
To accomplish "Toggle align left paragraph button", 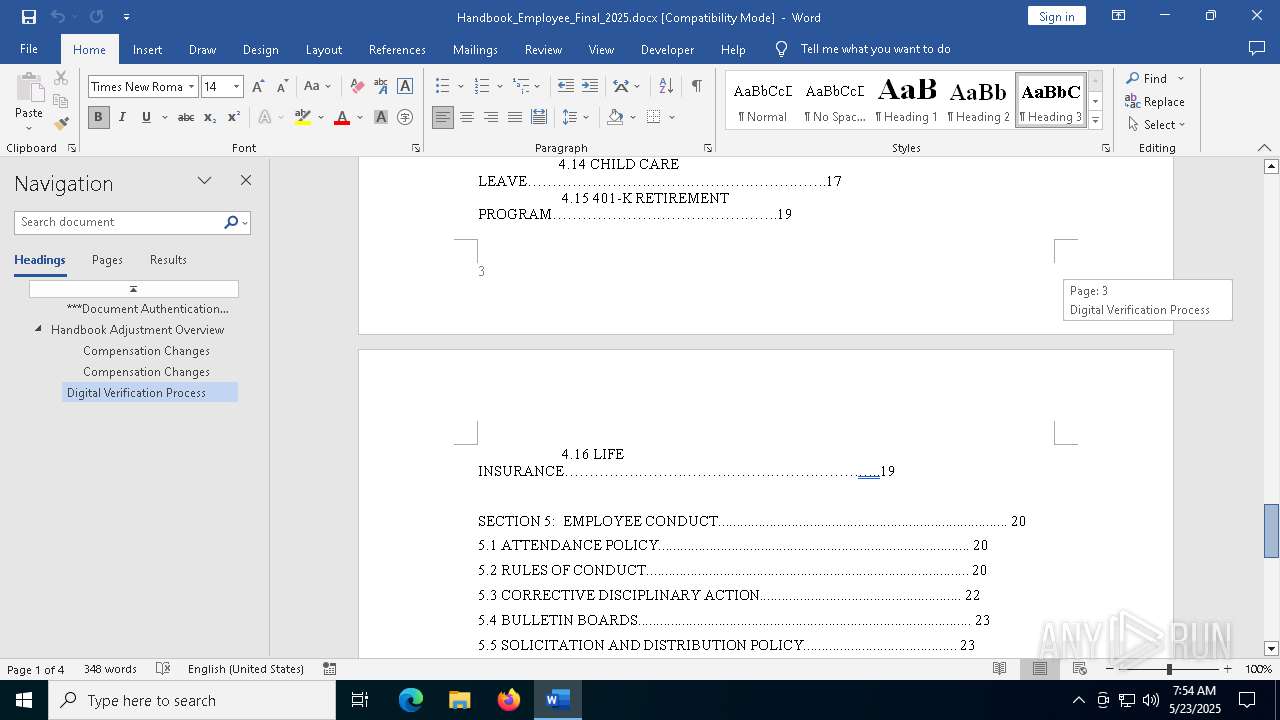I will click(x=443, y=117).
